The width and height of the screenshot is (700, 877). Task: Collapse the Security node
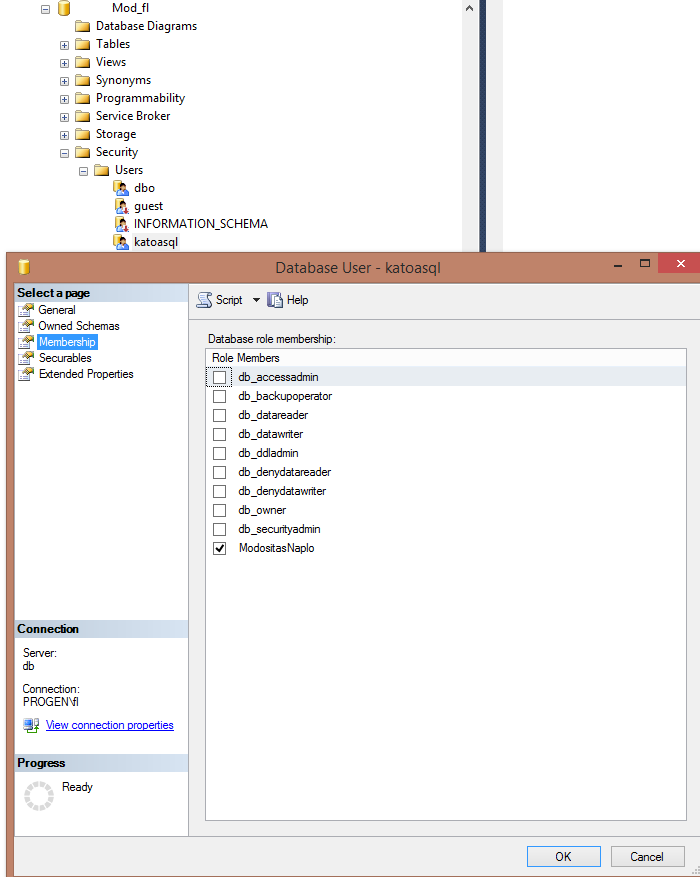[64, 153]
